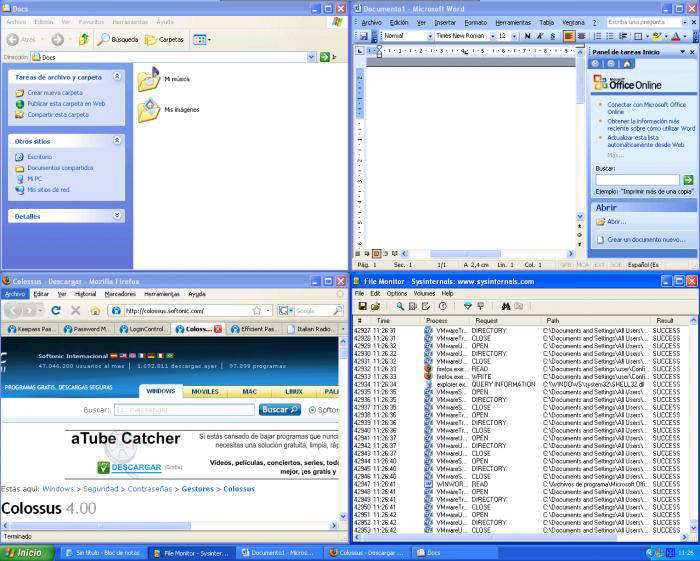Click Compartir esta carpeta link
The height and width of the screenshot is (561, 700).
(x=58, y=115)
